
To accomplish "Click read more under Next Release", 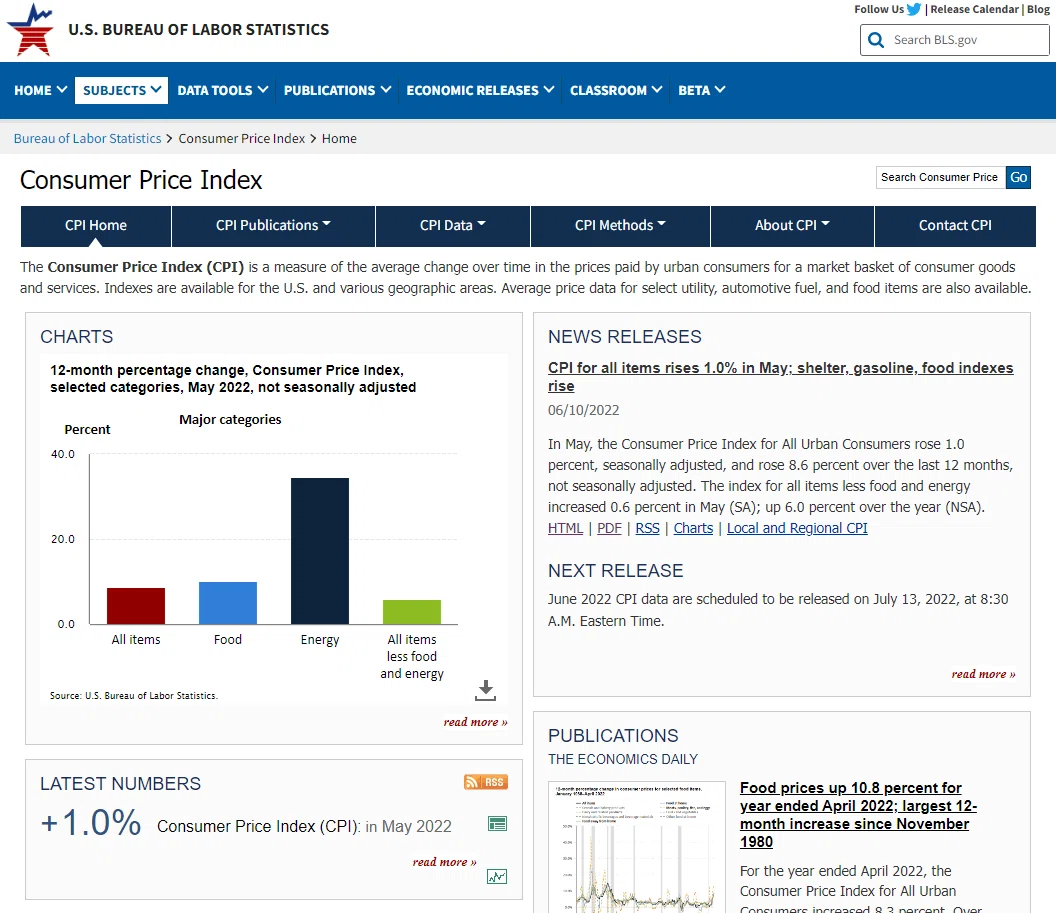I will point(983,674).
